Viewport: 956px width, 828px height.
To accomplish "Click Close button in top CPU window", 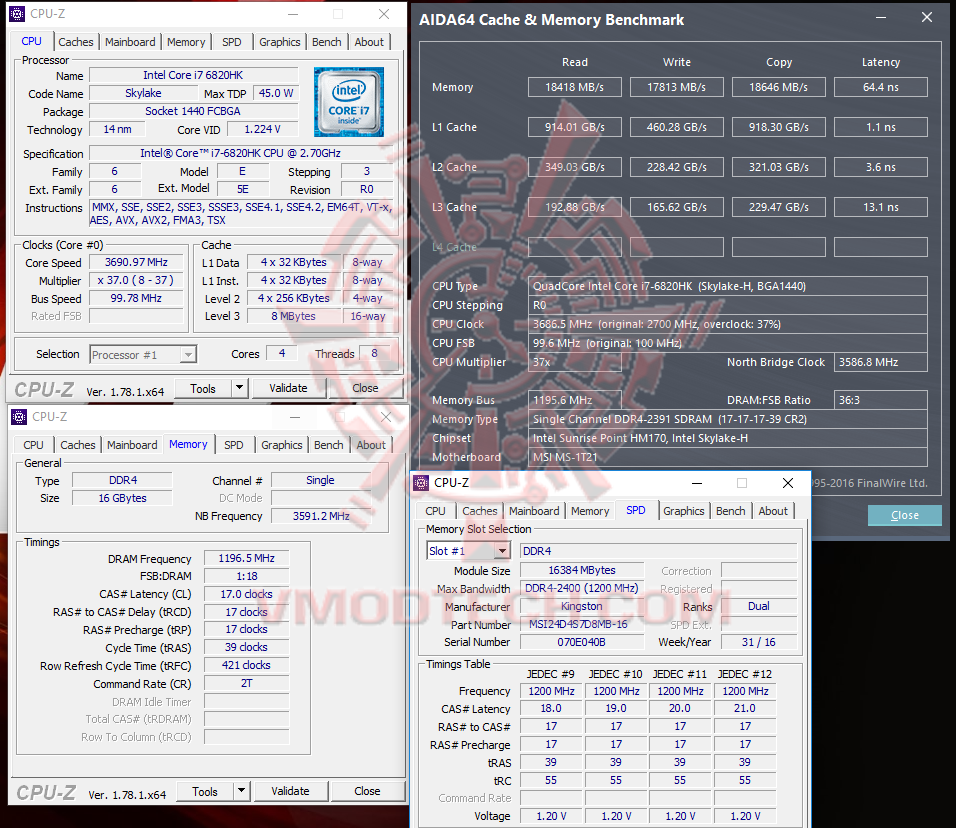I will click(365, 388).
